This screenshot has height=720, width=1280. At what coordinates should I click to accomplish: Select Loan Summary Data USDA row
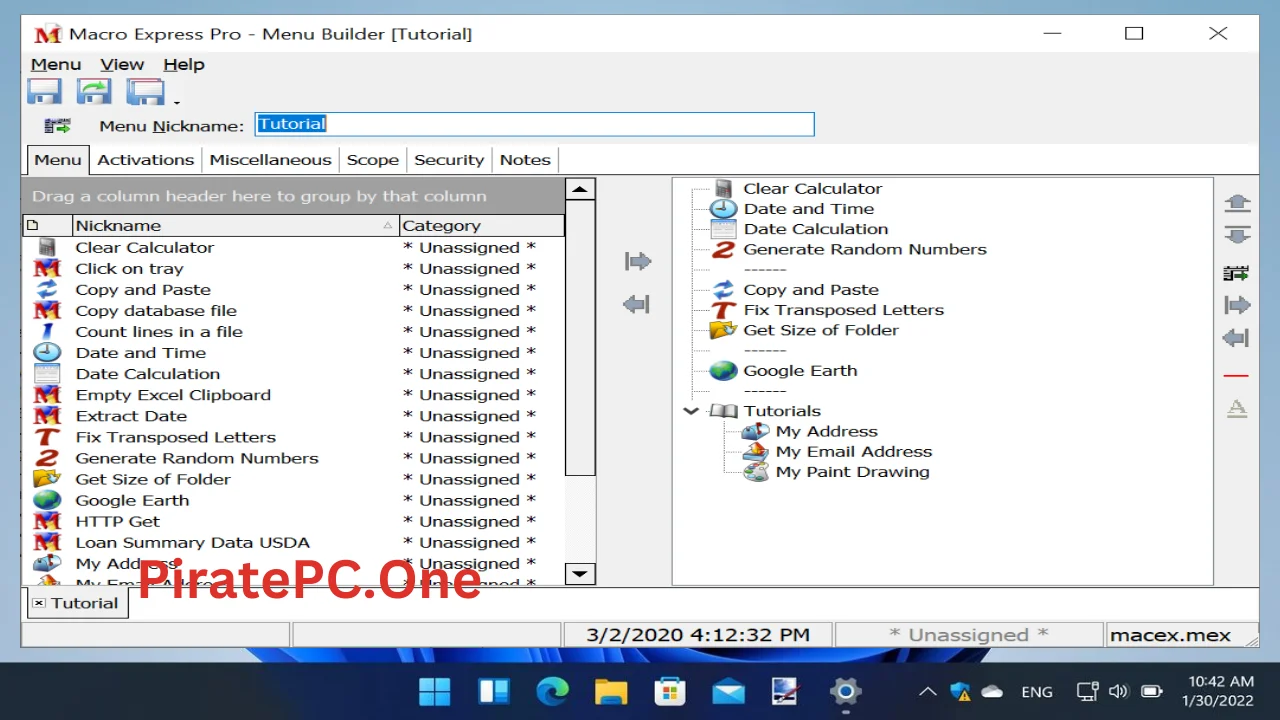pos(293,542)
